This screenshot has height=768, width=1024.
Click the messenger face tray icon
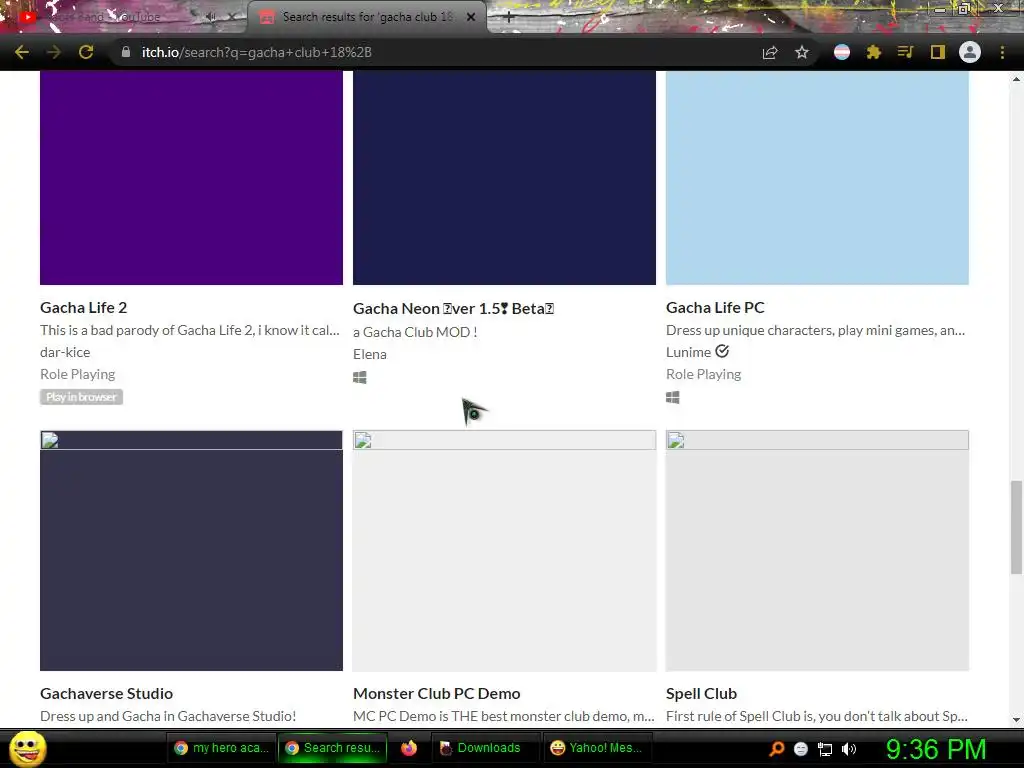801,749
